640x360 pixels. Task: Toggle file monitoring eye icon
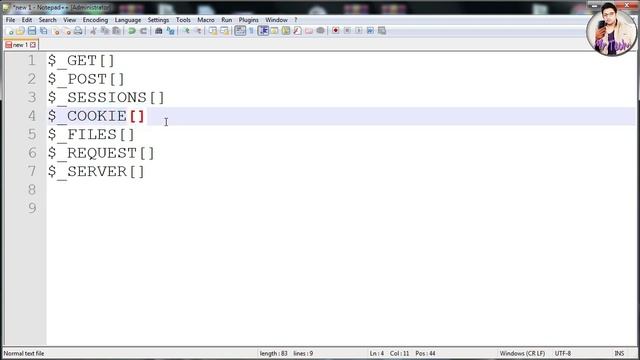[320, 31]
